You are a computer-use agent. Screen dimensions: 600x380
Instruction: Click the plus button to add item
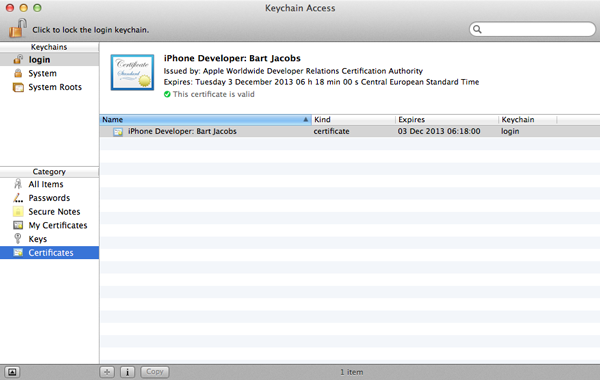(107, 372)
